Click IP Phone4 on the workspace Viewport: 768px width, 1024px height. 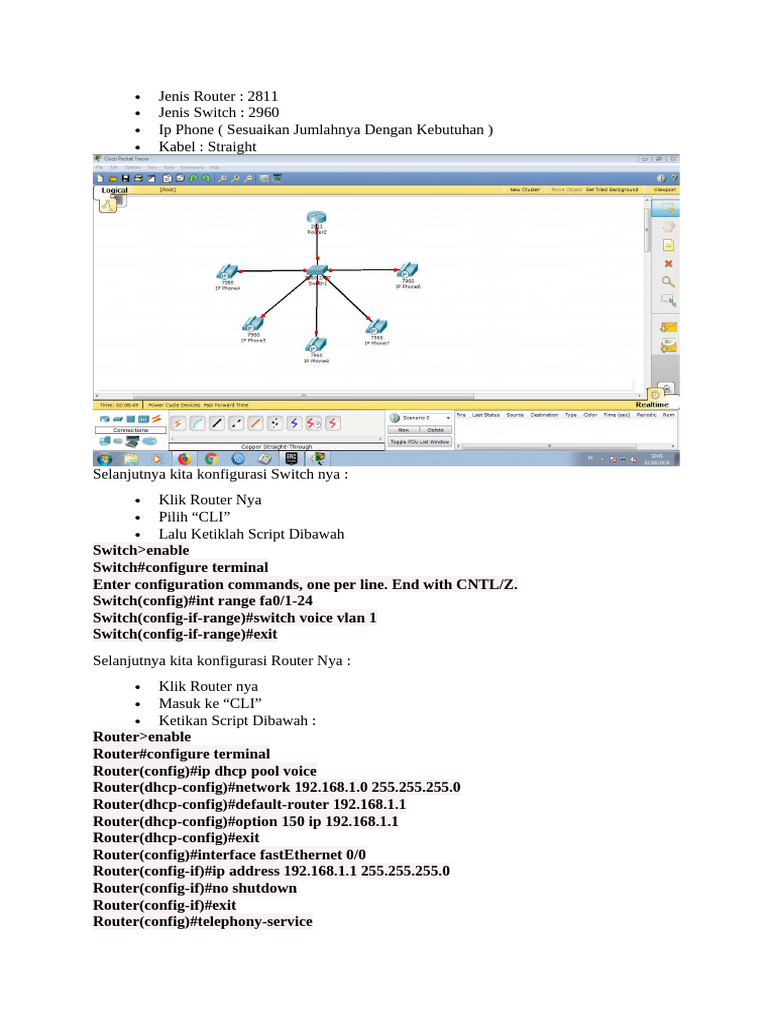(x=227, y=274)
